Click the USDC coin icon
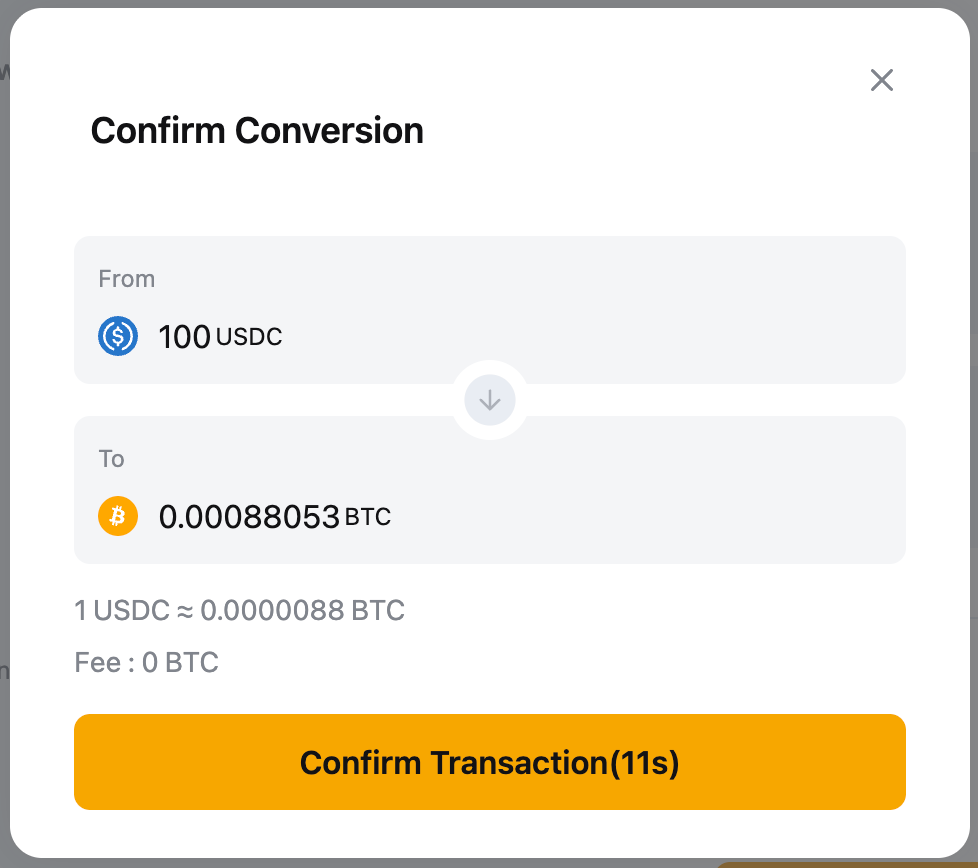The image size is (978, 868). [x=118, y=336]
